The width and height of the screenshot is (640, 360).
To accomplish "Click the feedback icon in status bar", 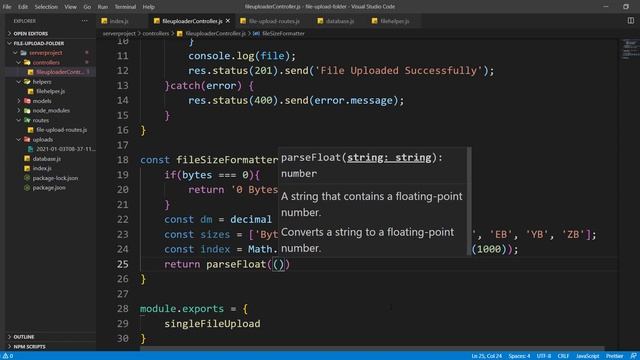I will [x=633, y=356].
